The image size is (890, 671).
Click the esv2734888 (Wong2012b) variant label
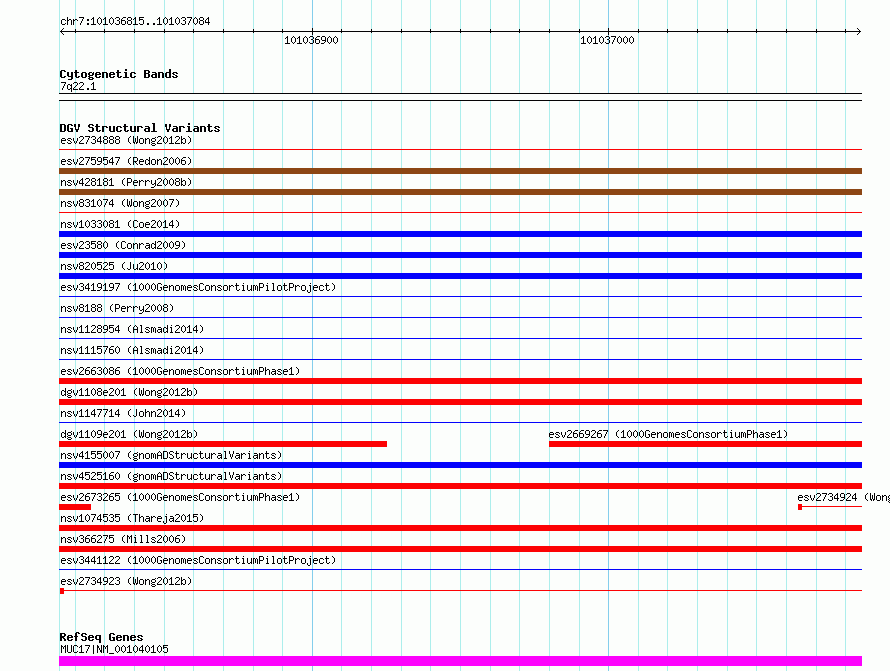click(126, 140)
